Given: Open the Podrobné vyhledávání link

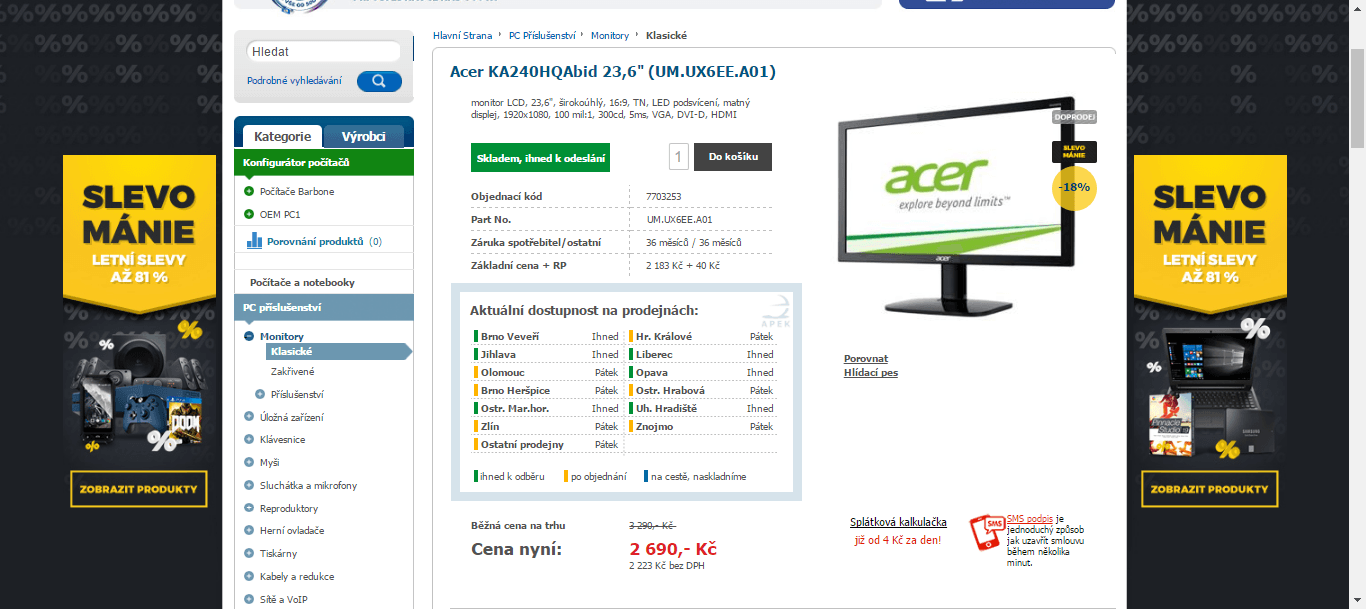Looking at the screenshot, I should (x=294, y=81).
